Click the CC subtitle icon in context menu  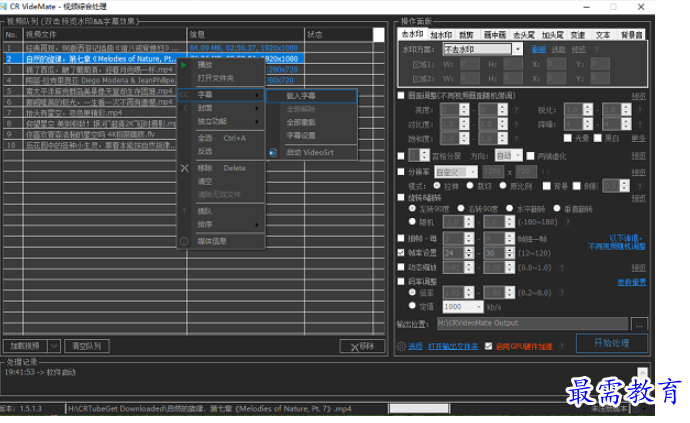tap(183, 94)
